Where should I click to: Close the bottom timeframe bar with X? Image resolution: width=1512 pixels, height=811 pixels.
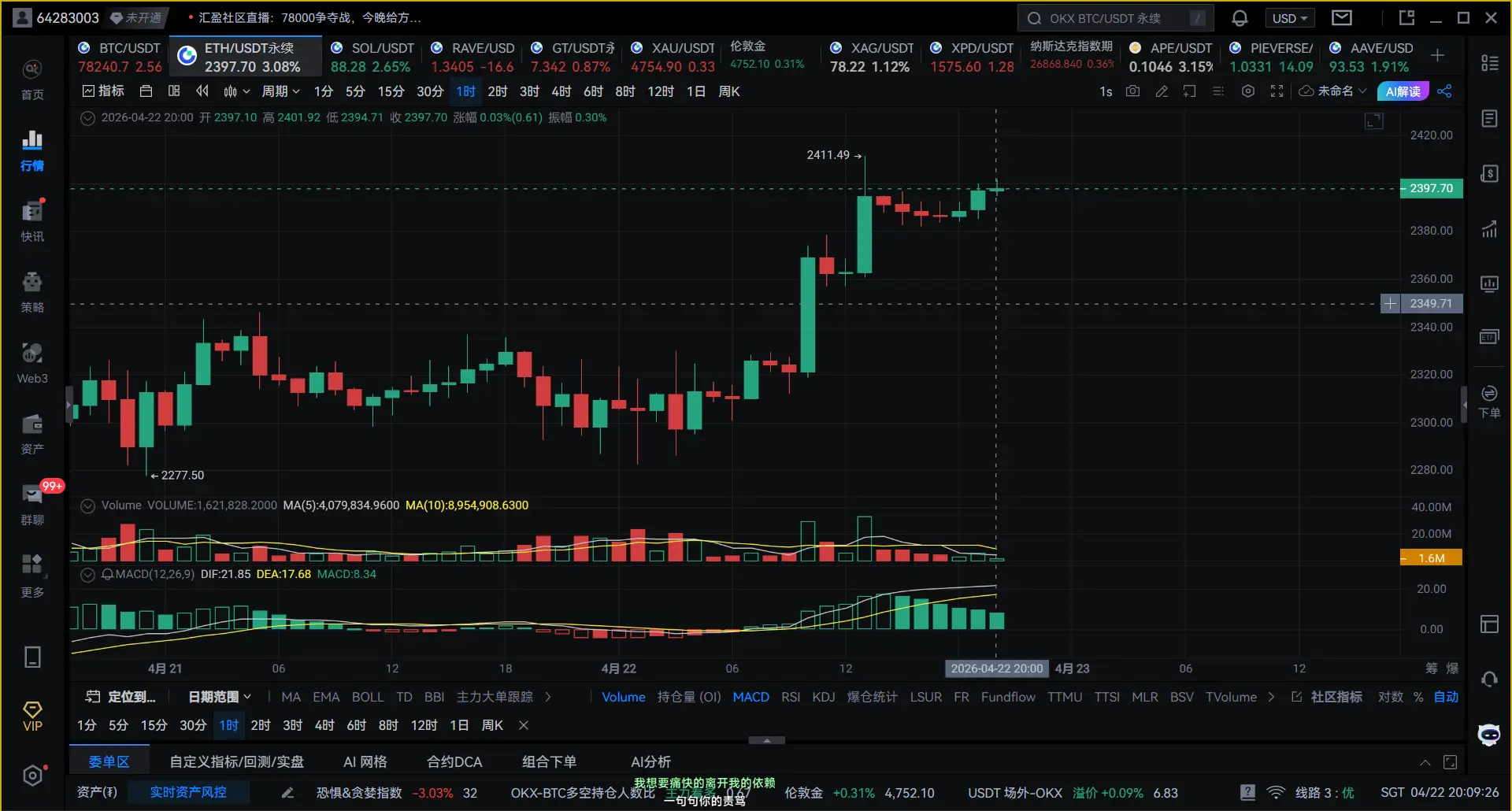pyautogui.click(x=524, y=725)
